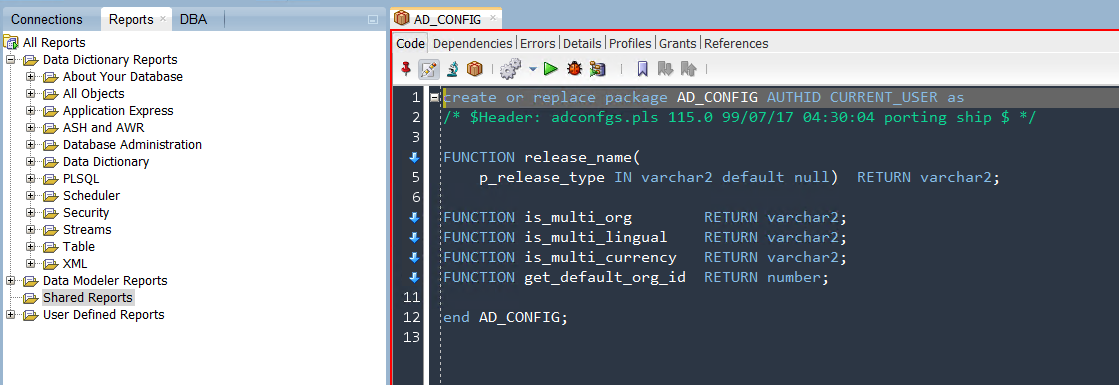Select the Data Dictionary Reports label

111,60
